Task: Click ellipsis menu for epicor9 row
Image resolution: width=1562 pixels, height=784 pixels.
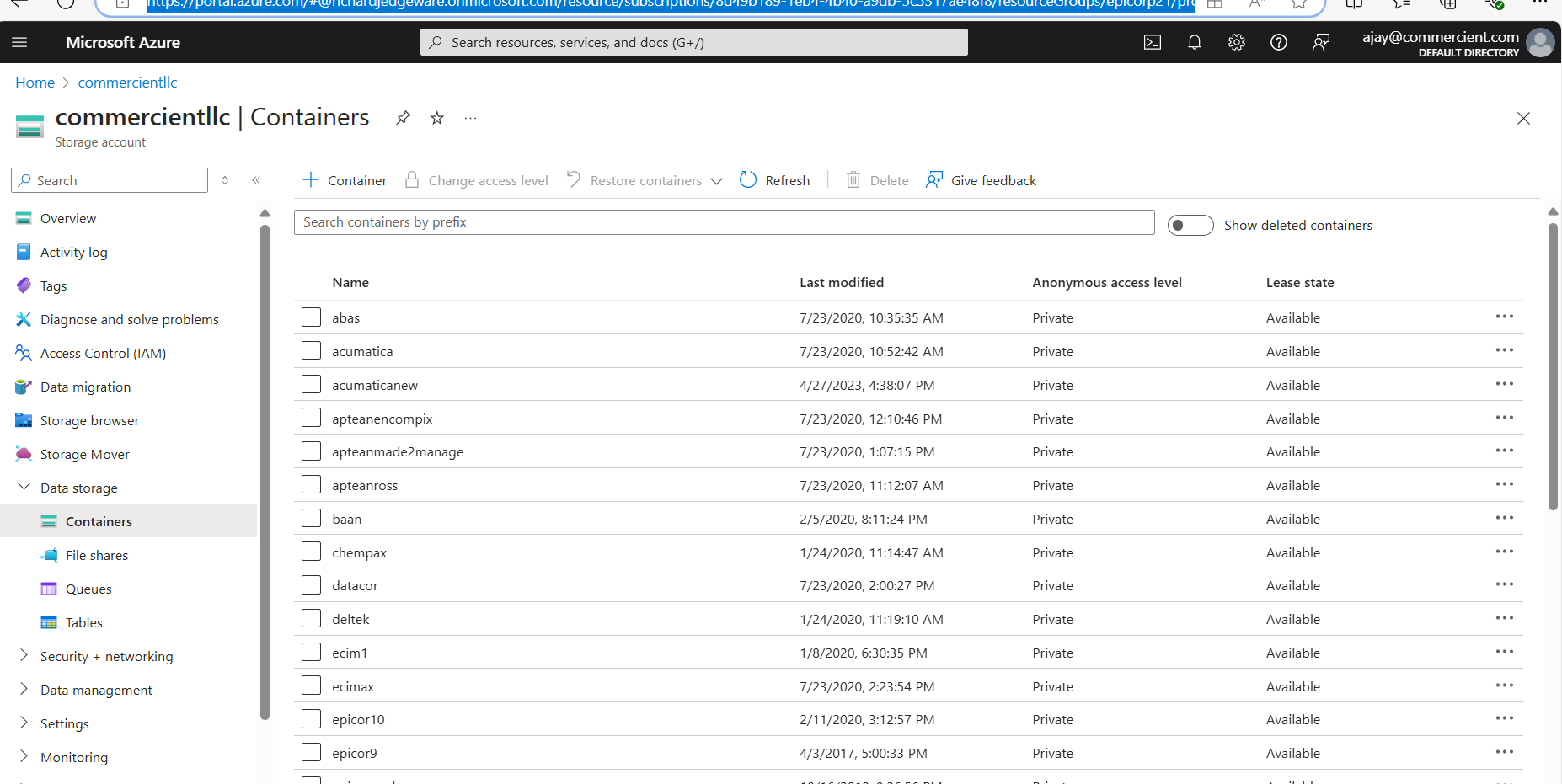Action: pos(1505,752)
